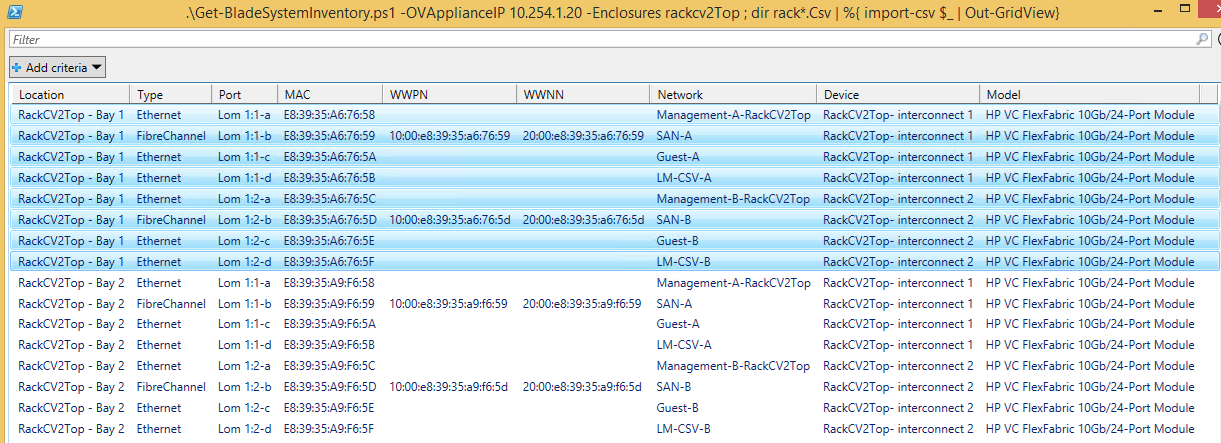Click Guest-B network cell in Bay 2 row

pyautogui.click(x=678, y=408)
